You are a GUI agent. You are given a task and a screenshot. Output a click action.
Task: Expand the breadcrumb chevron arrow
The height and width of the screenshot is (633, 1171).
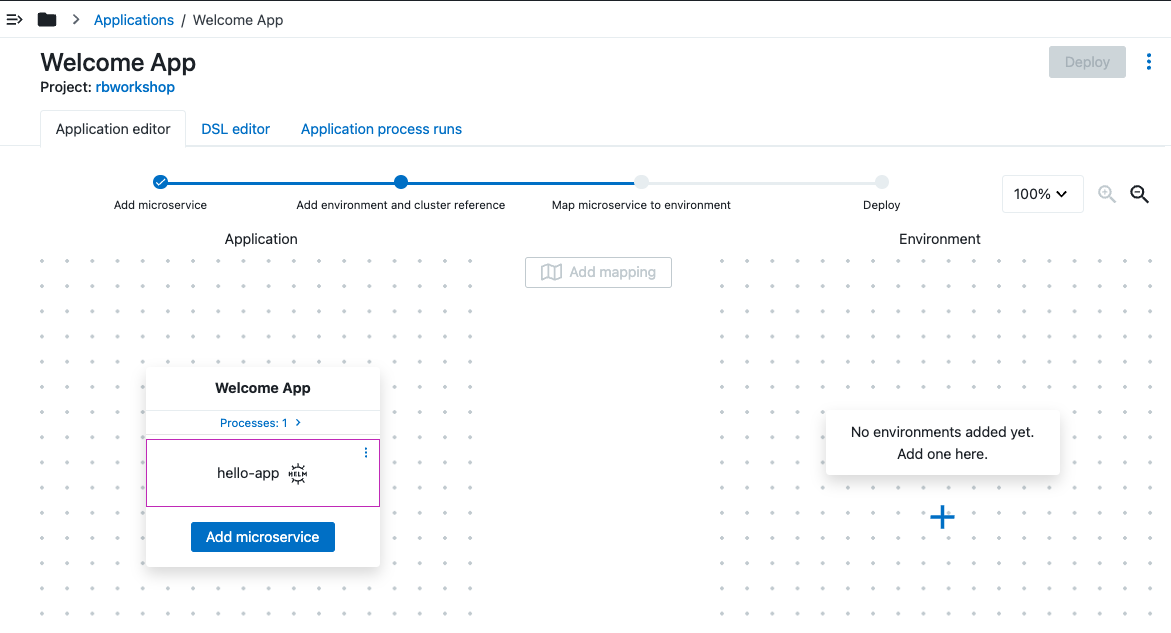point(75,19)
